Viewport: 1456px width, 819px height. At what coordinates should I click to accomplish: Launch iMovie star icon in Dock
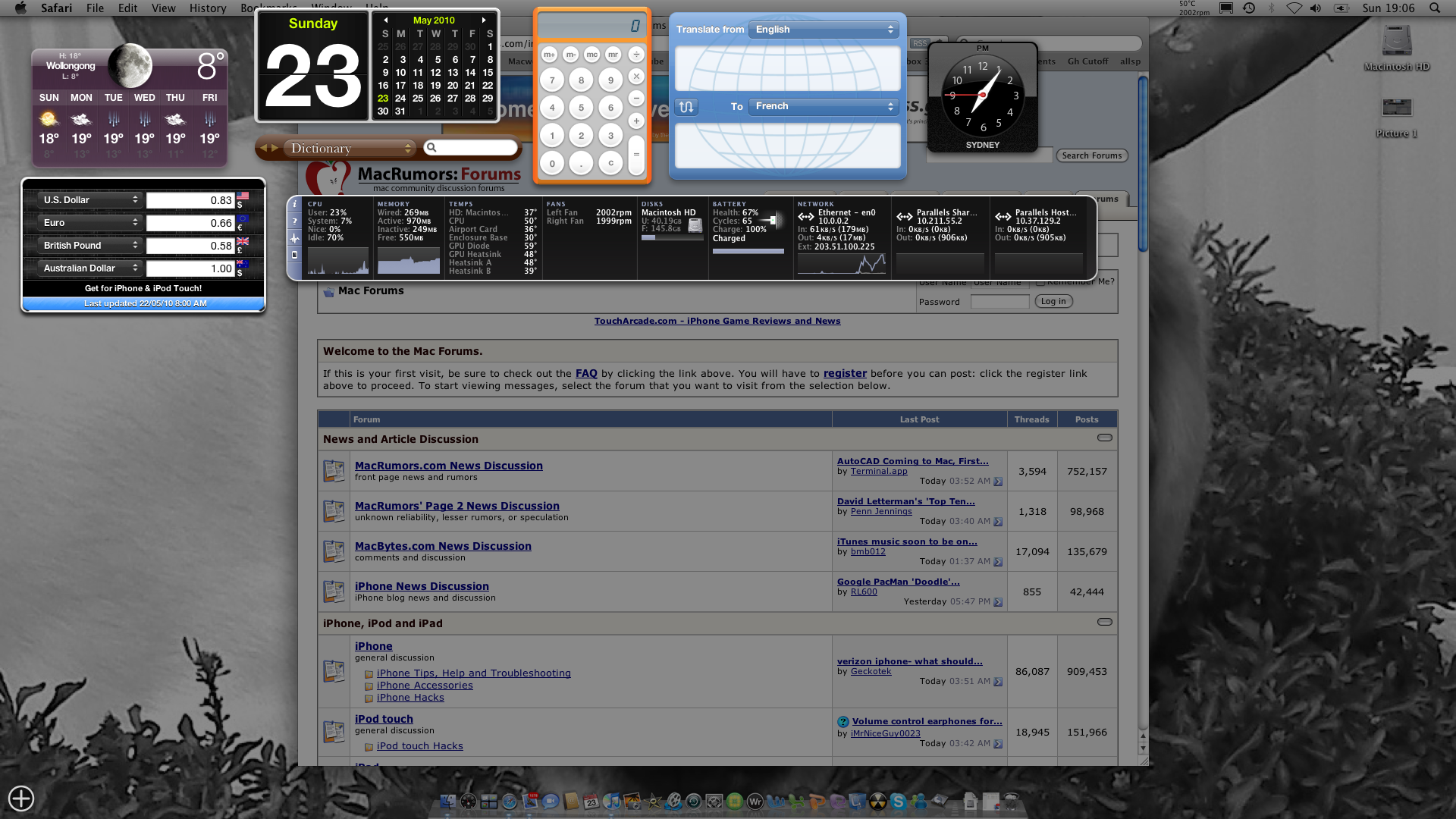click(x=652, y=801)
